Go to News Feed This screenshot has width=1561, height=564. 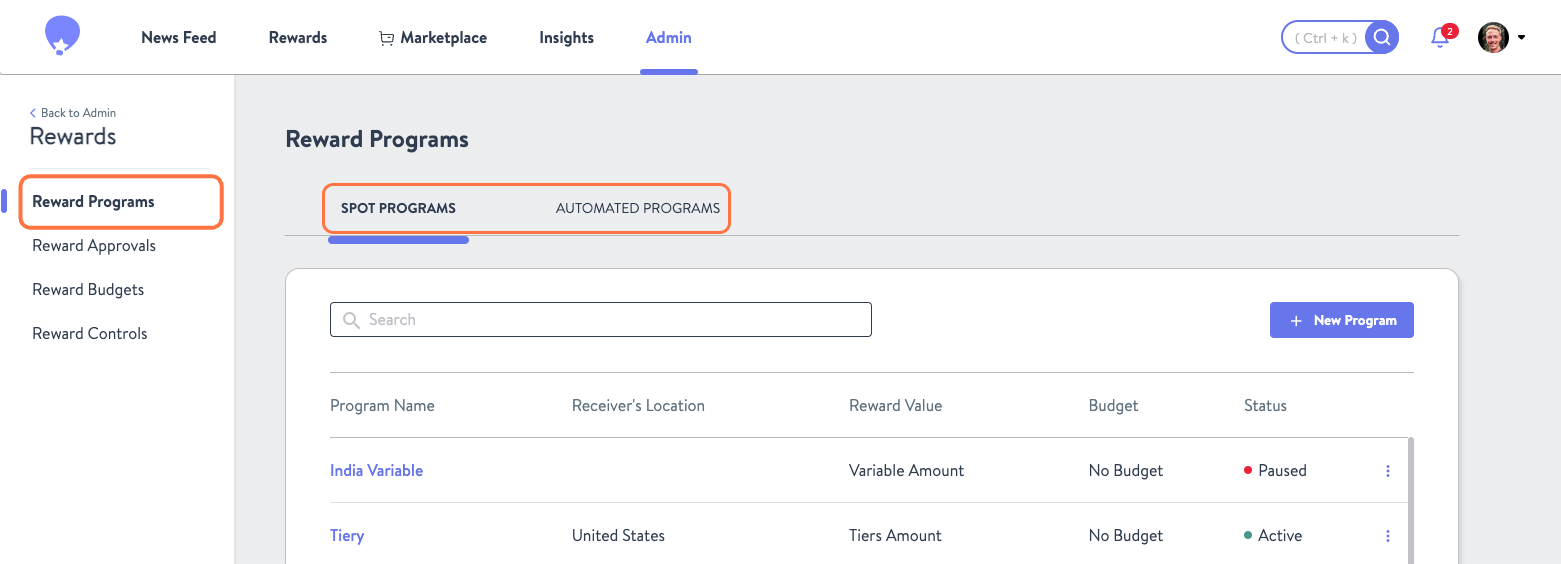[x=179, y=38]
